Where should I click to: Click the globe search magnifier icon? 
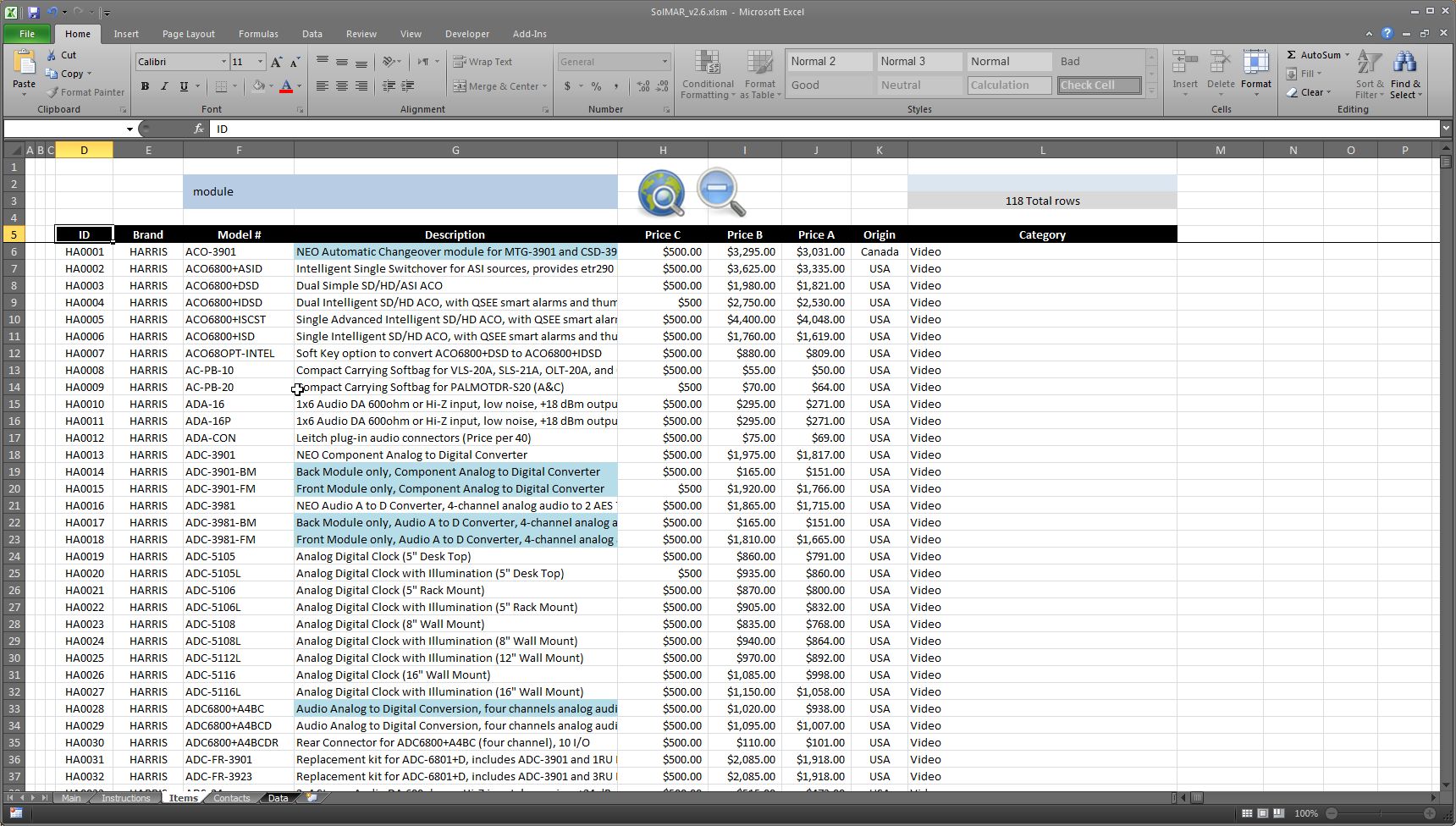(x=661, y=193)
